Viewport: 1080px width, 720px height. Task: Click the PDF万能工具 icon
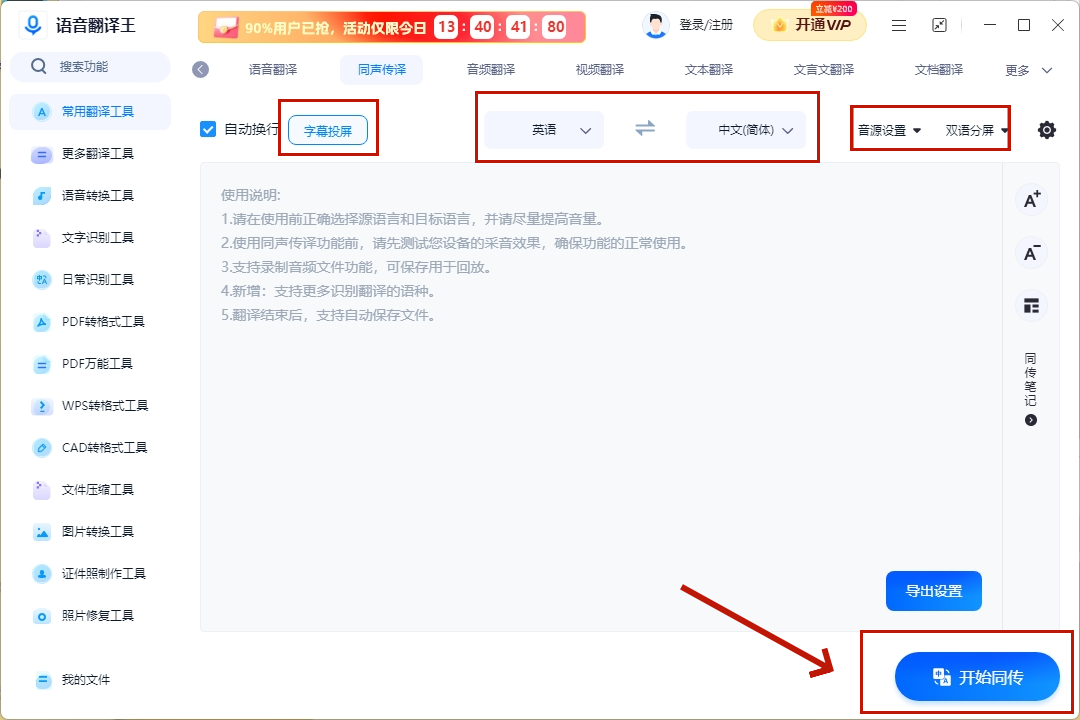click(42, 364)
